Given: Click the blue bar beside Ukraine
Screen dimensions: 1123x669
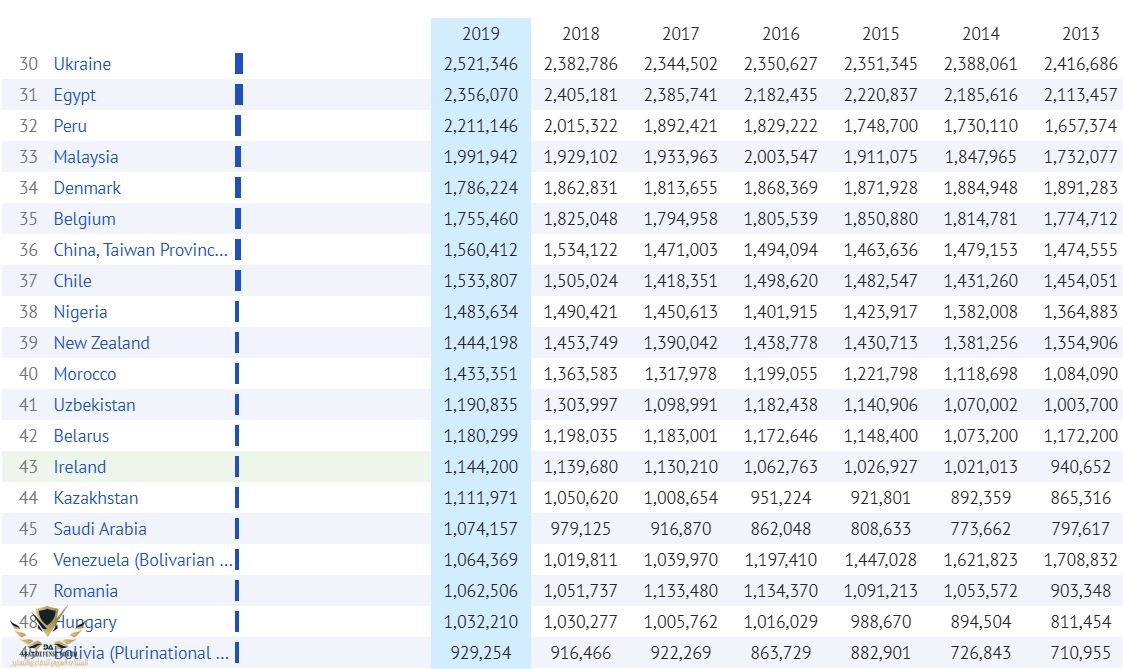Looking at the screenshot, I should (x=239, y=64).
